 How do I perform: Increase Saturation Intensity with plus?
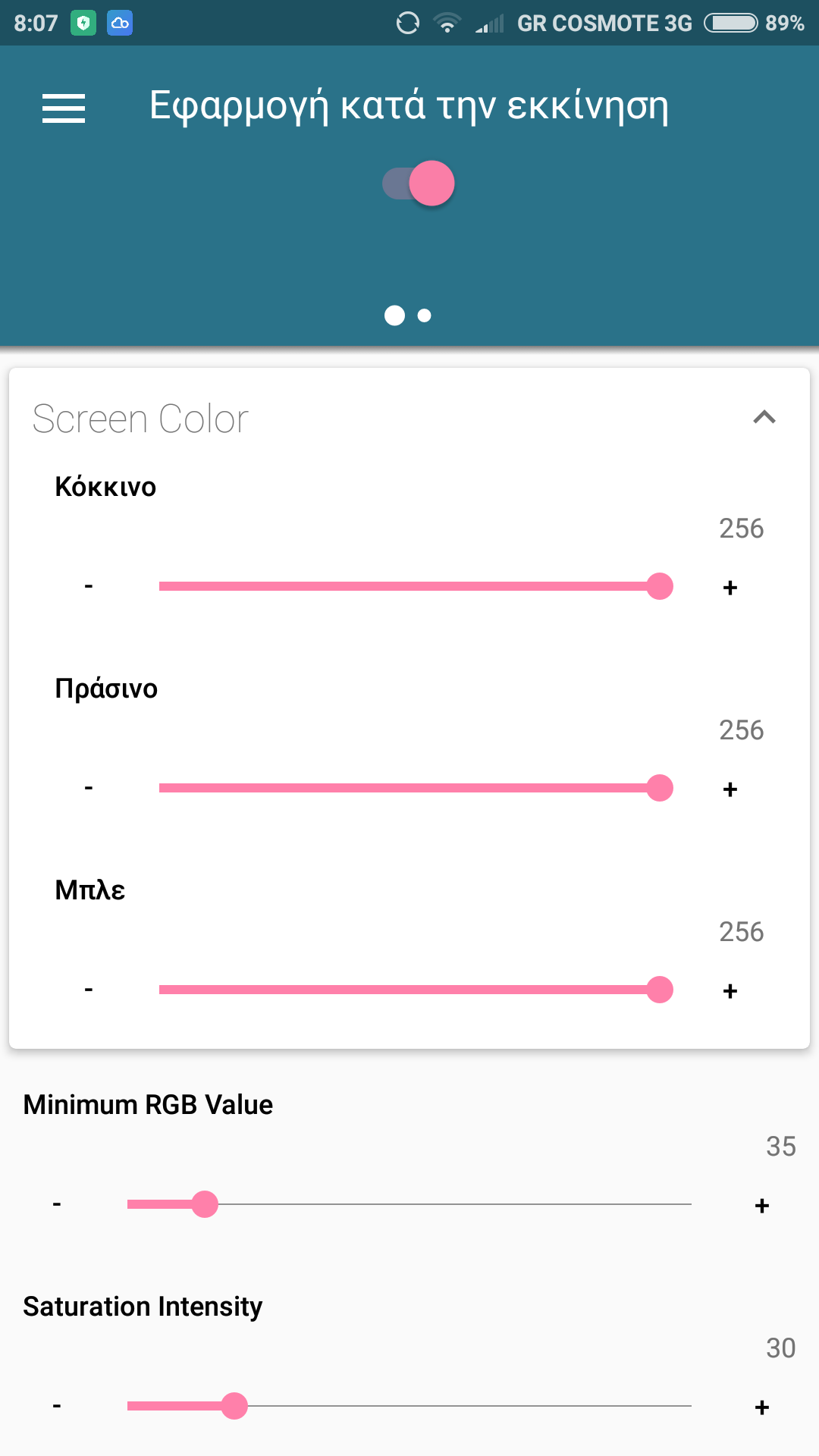pyautogui.click(x=762, y=1407)
